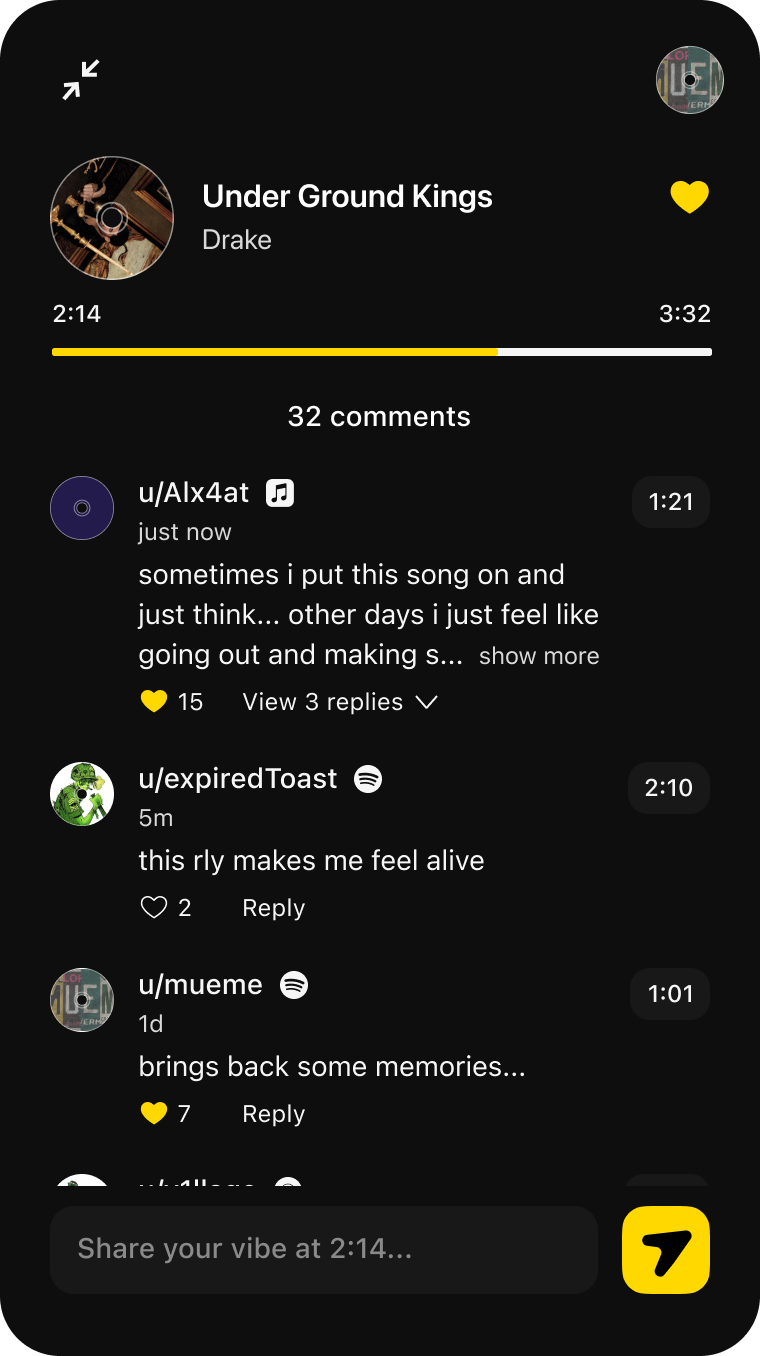Focus the Share your vibe input field
The image size is (760, 1356).
[x=323, y=1249]
